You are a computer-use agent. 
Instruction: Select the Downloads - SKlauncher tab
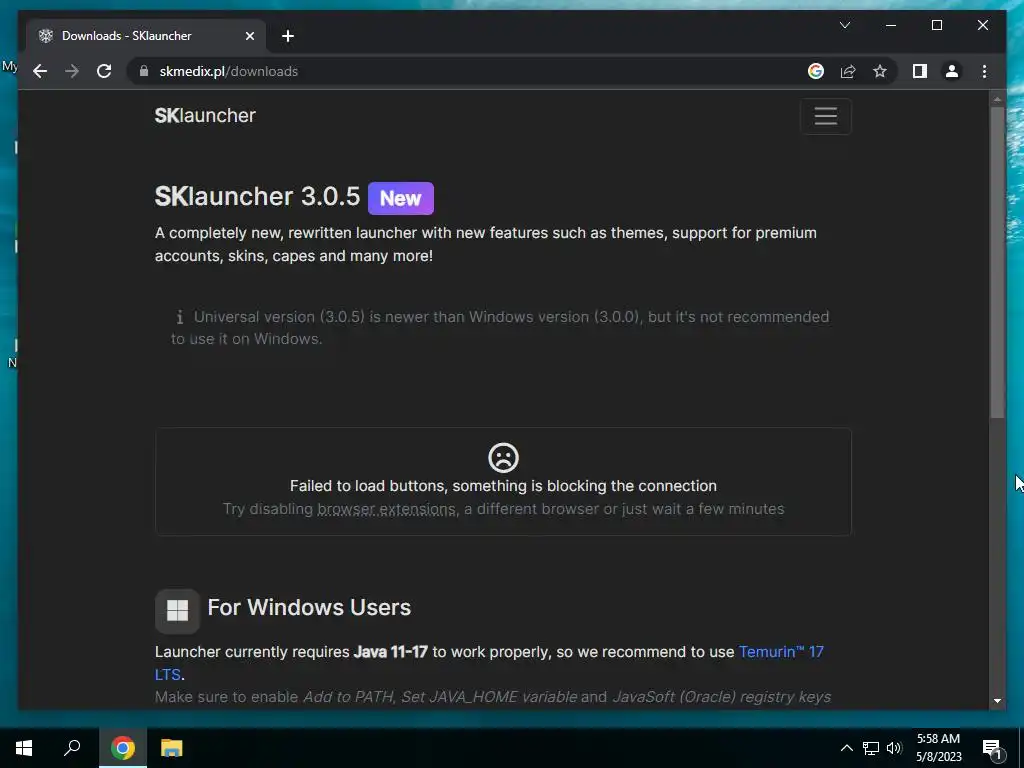[x=146, y=36]
